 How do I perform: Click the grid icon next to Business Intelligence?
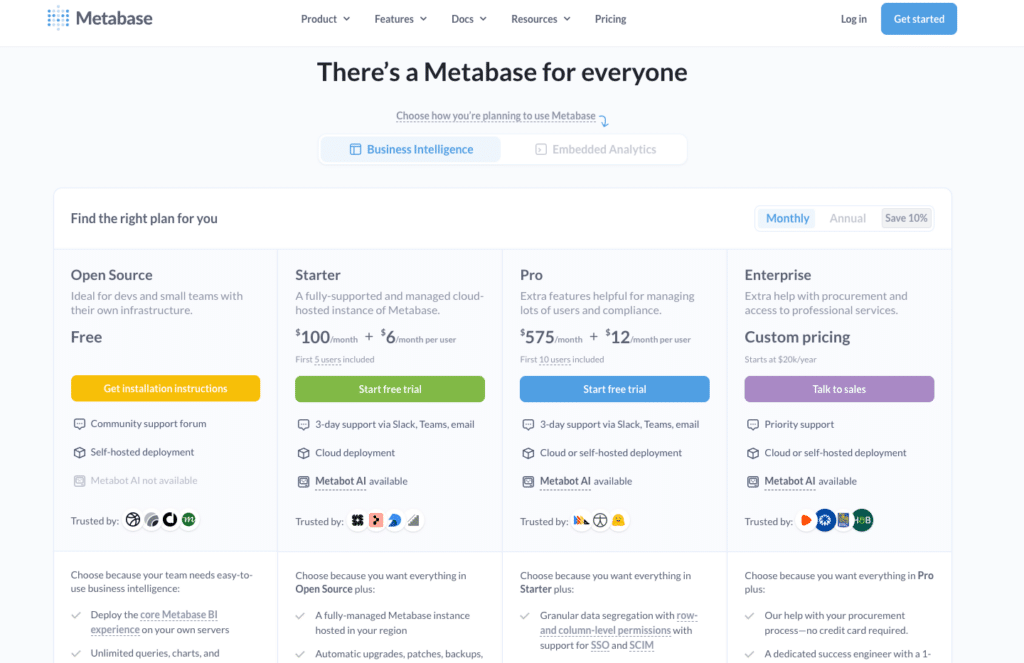pyautogui.click(x=356, y=148)
